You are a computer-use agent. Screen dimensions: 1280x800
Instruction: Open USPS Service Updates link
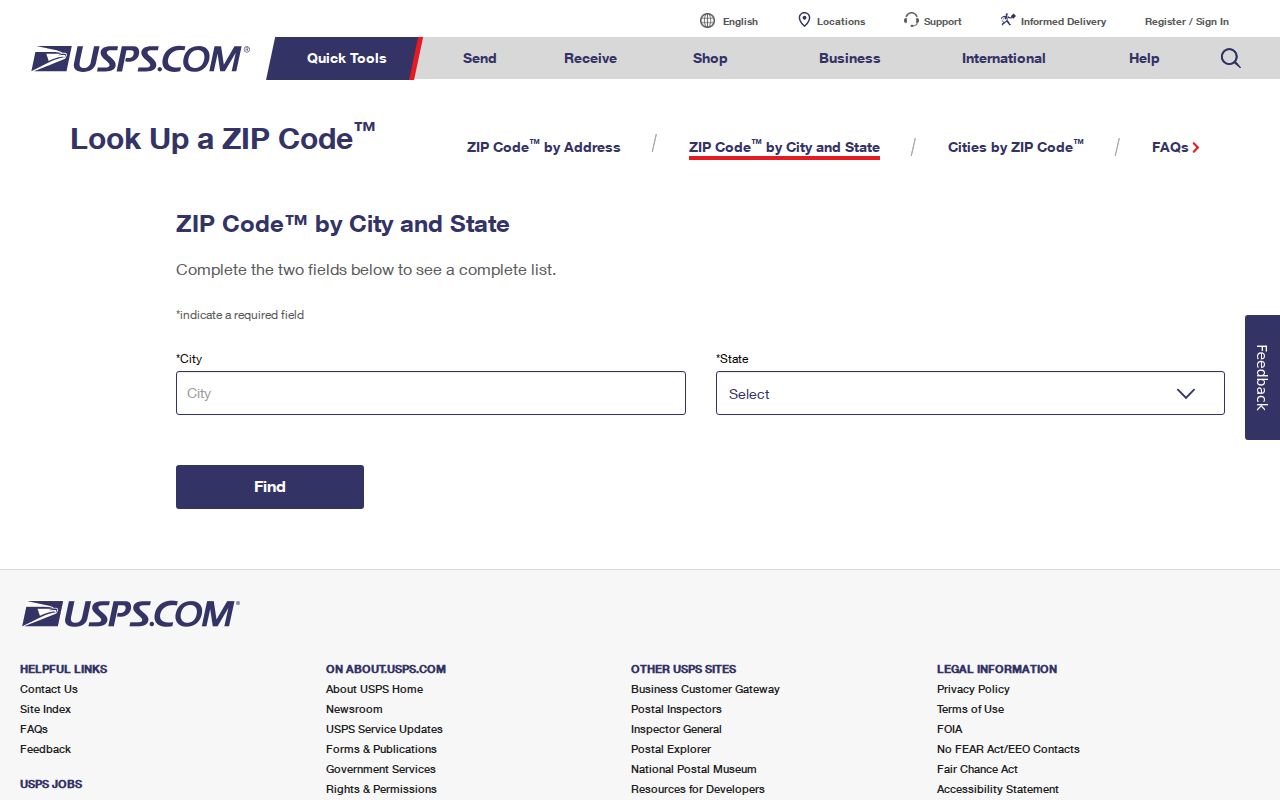[x=384, y=729]
